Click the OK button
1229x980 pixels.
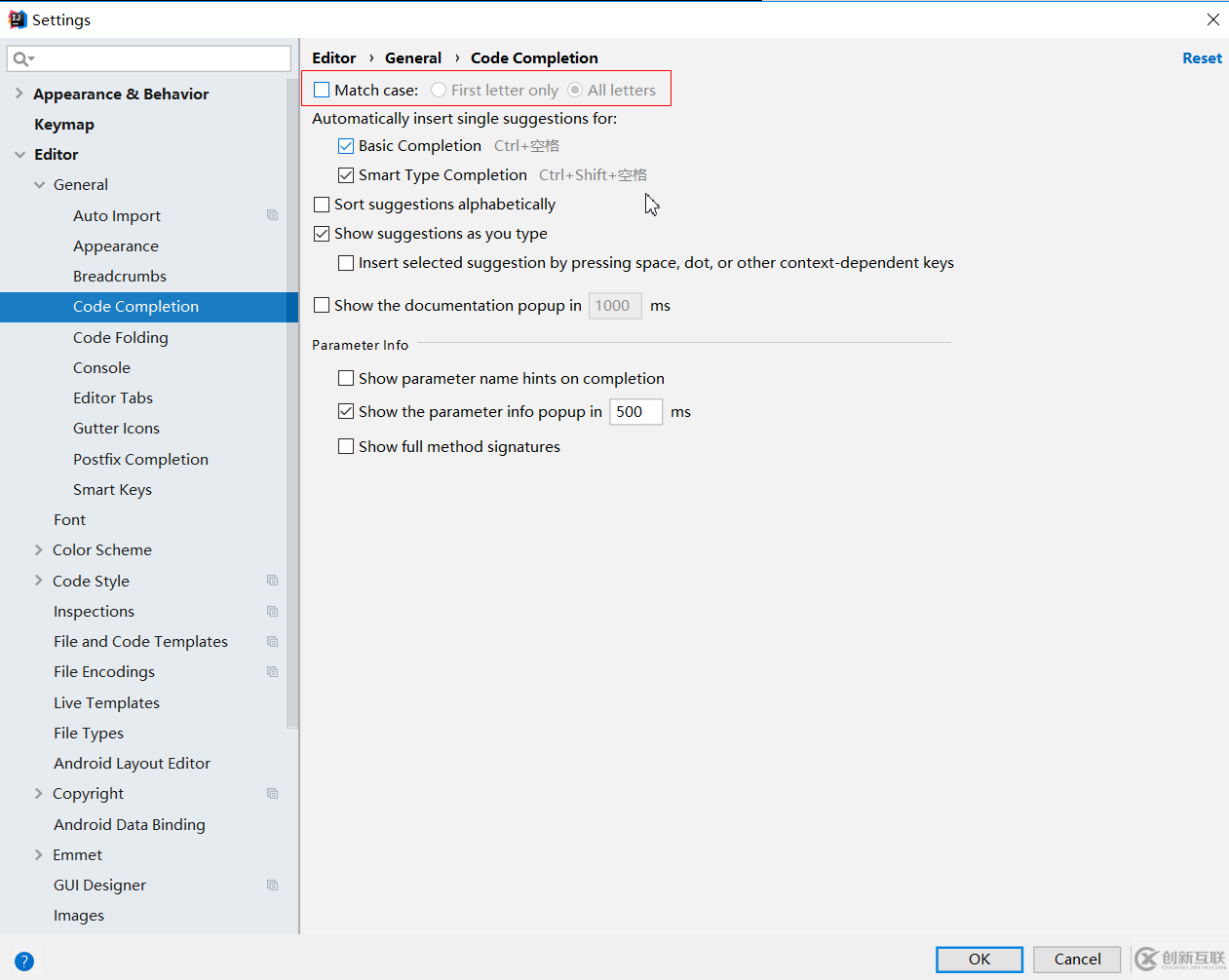(x=979, y=960)
